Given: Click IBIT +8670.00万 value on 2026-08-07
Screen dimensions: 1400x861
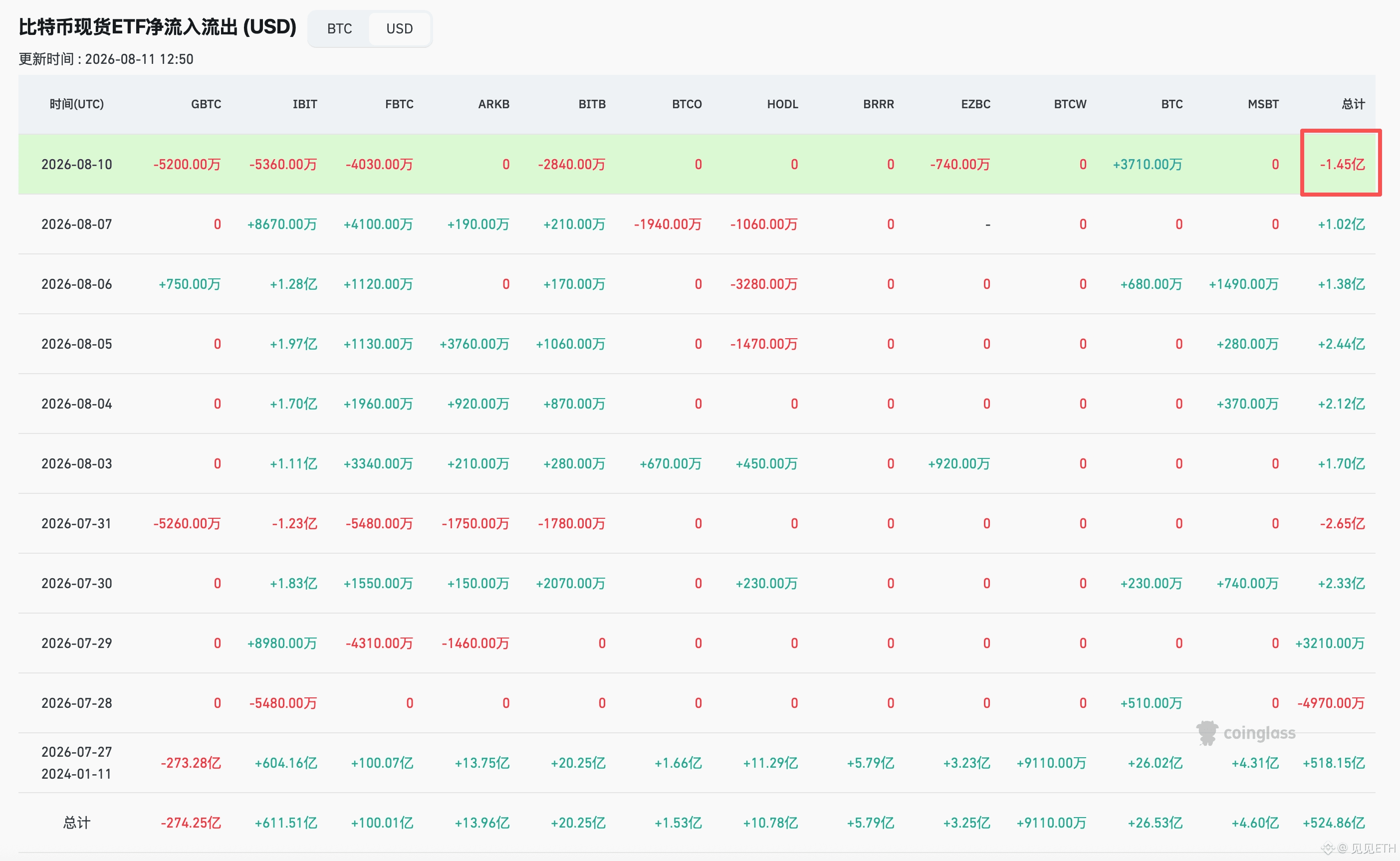Looking at the screenshot, I should point(282,224).
